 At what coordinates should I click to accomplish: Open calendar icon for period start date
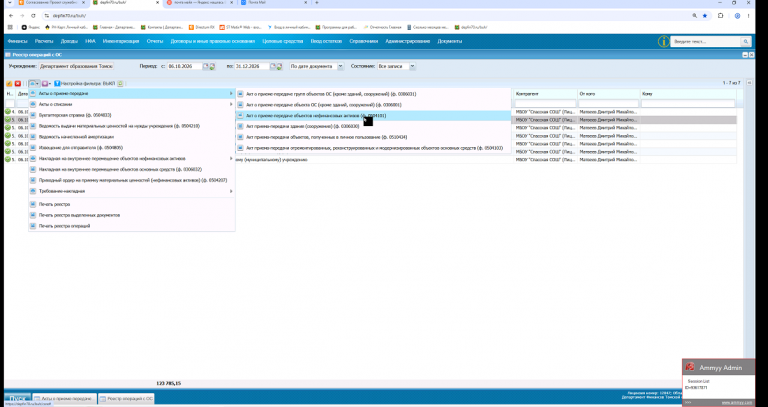pyautogui.click(x=206, y=66)
